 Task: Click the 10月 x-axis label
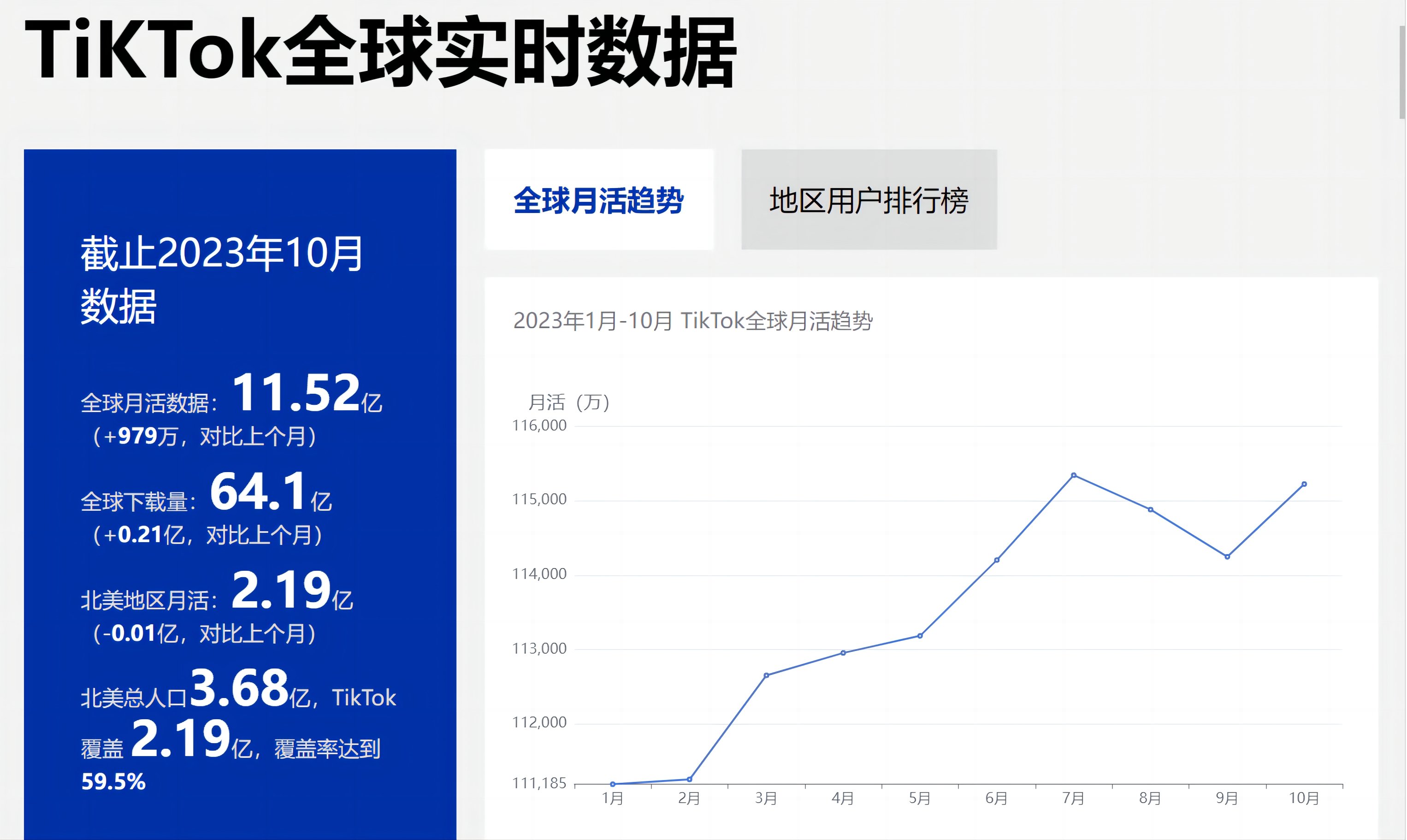1304,798
